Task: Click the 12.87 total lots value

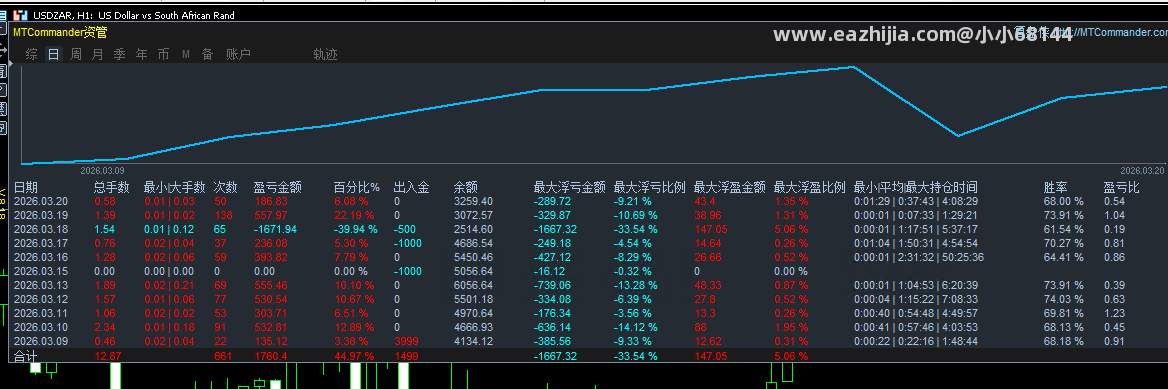Action: point(108,356)
